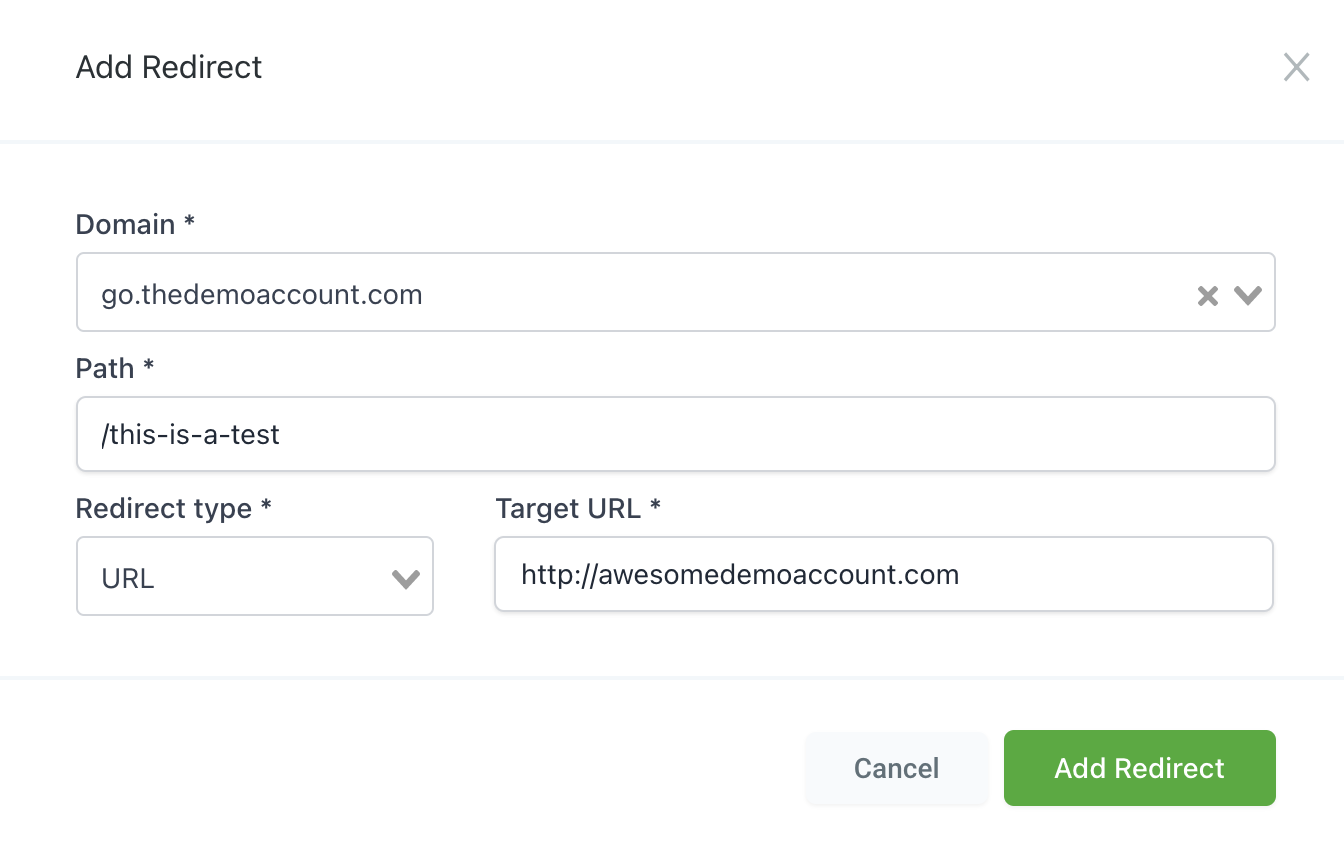This screenshot has height=846, width=1344.
Task: Click the Redirect type field label
Action: (x=164, y=508)
